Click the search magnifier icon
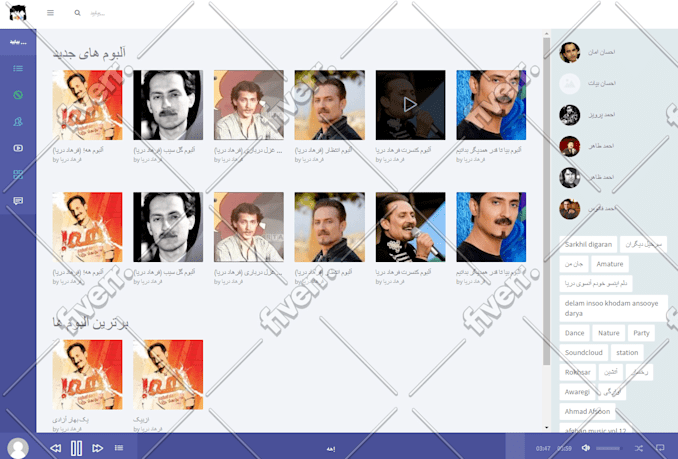The width and height of the screenshot is (678, 459). click(x=77, y=13)
